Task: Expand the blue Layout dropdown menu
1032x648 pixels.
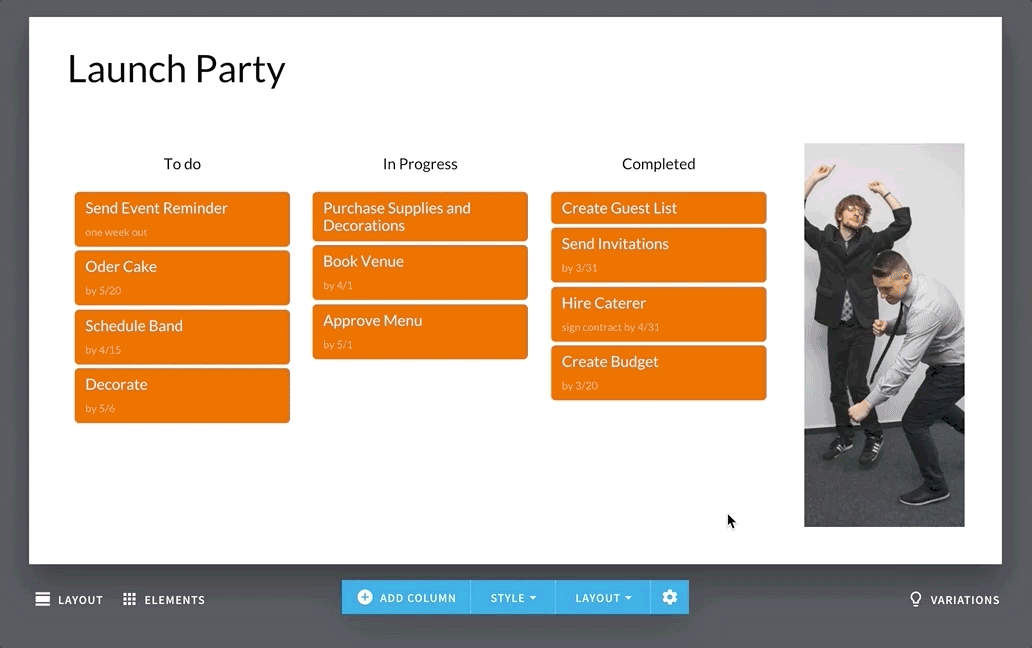Action: pyautogui.click(x=603, y=597)
